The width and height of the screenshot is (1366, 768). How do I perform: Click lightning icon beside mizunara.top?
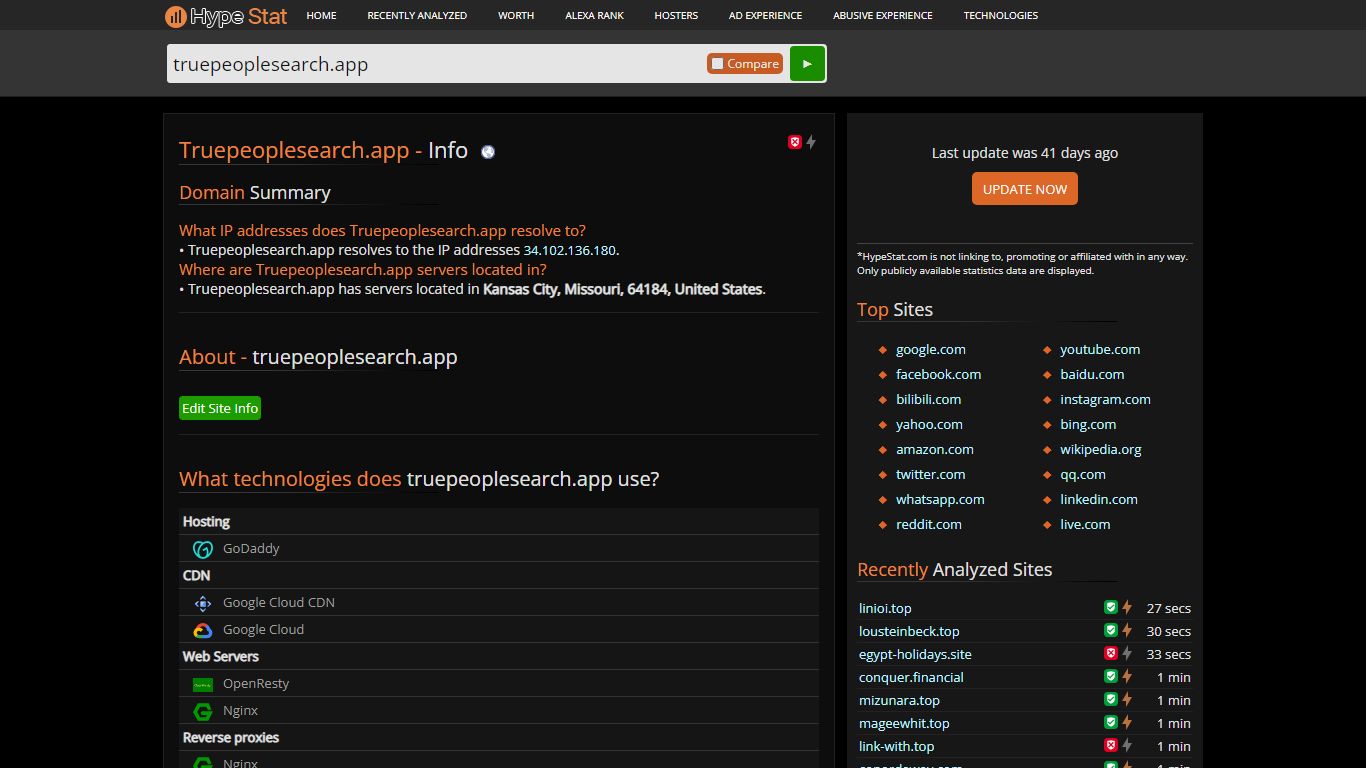coord(1127,699)
